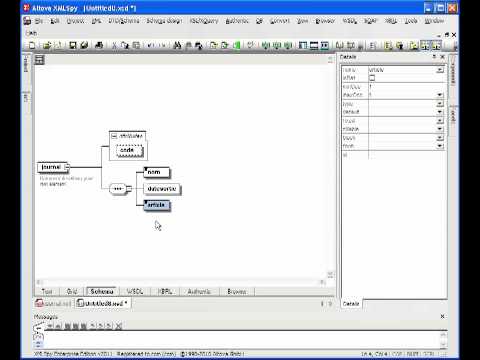Switch to the XBRL view tab
Image resolution: width=480 pixels, height=360 pixels.
[165, 292]
